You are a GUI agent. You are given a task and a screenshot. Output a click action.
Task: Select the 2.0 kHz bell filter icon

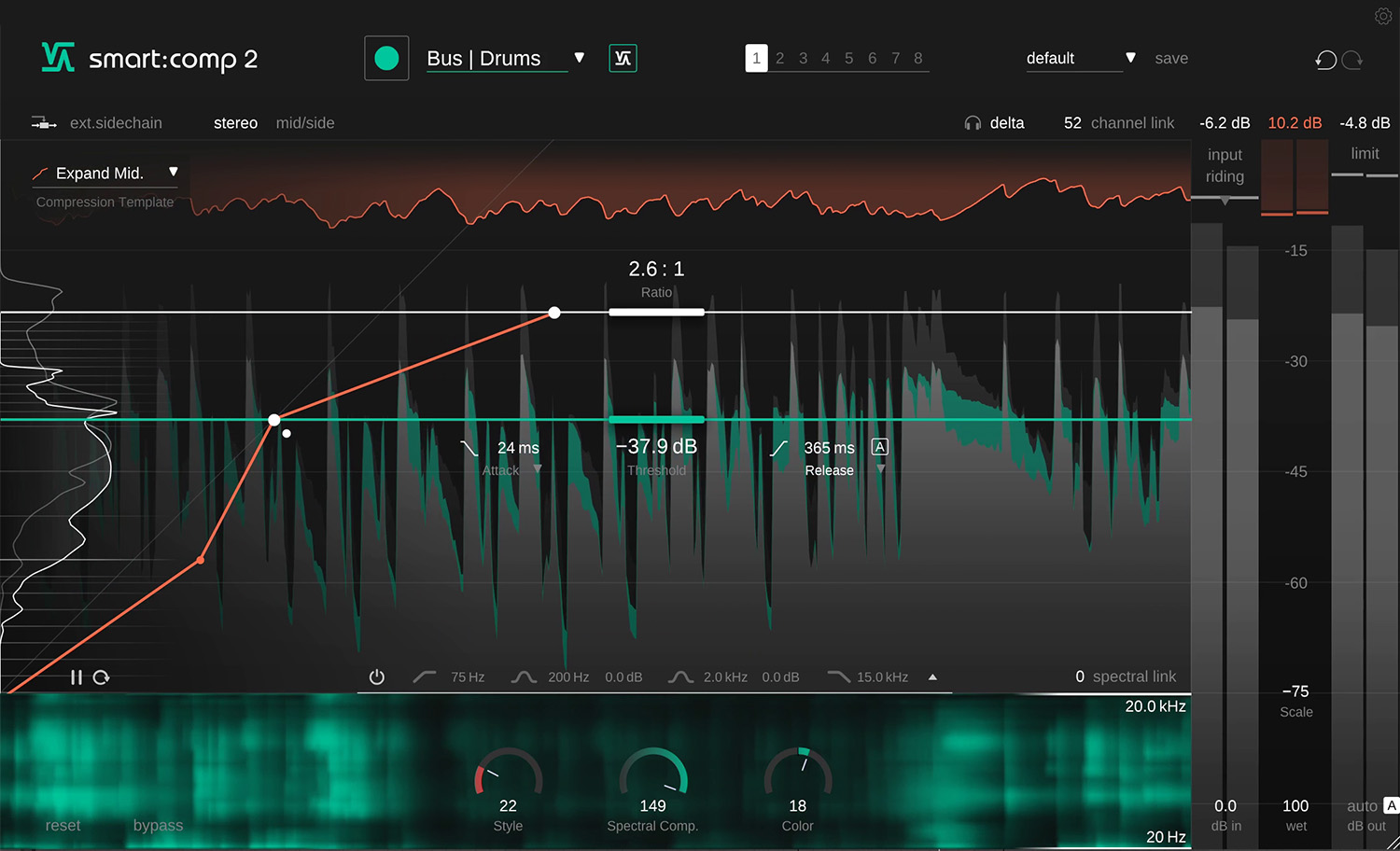click(x=680, y=677)
